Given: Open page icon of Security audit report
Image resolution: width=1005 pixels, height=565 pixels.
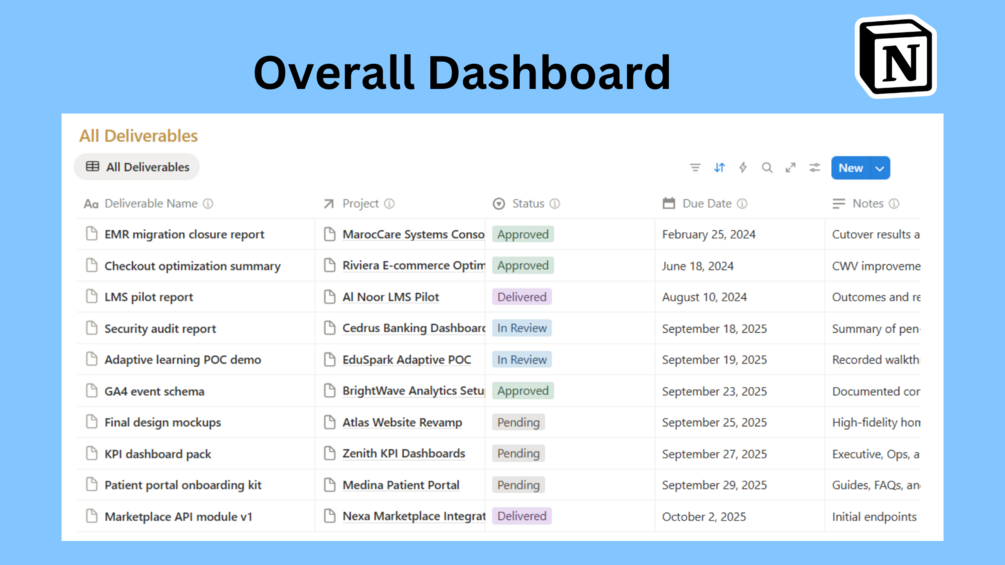Looking at the screenshot, I should pyautogui.click(x=92, y=328).
